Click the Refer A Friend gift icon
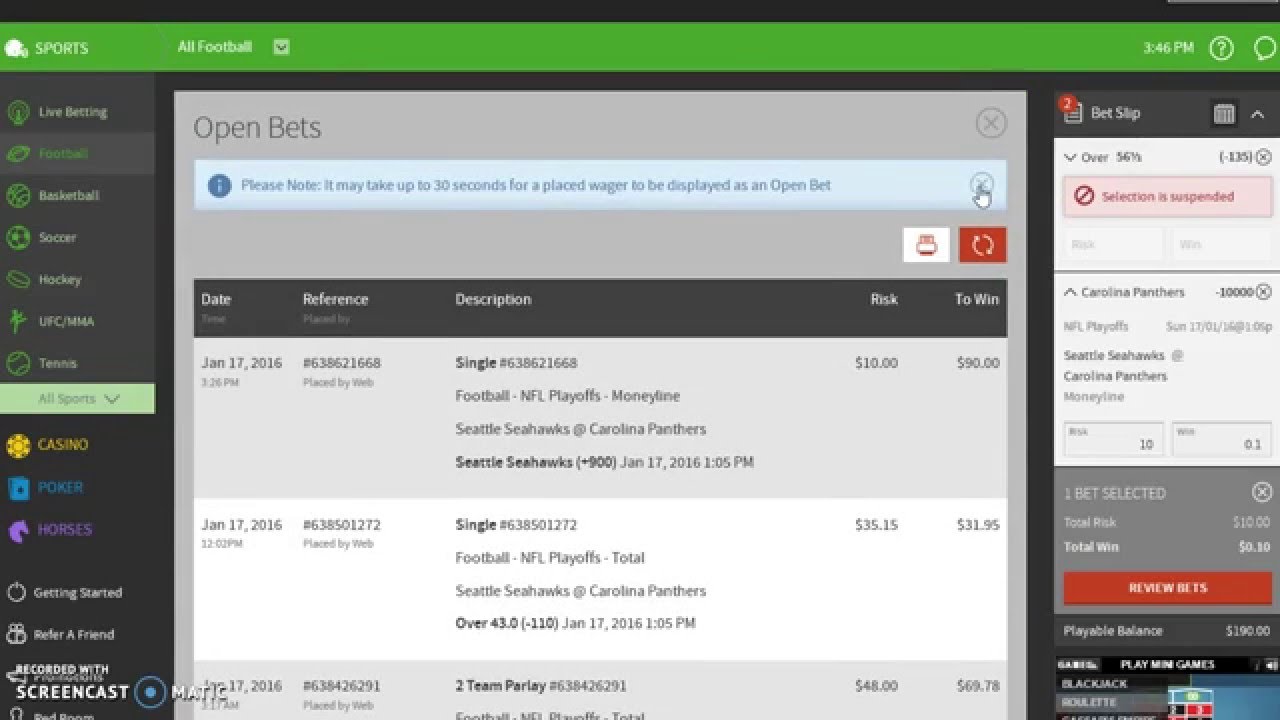The height and width of the screenshot is (720, 1280). click(16, 634)
